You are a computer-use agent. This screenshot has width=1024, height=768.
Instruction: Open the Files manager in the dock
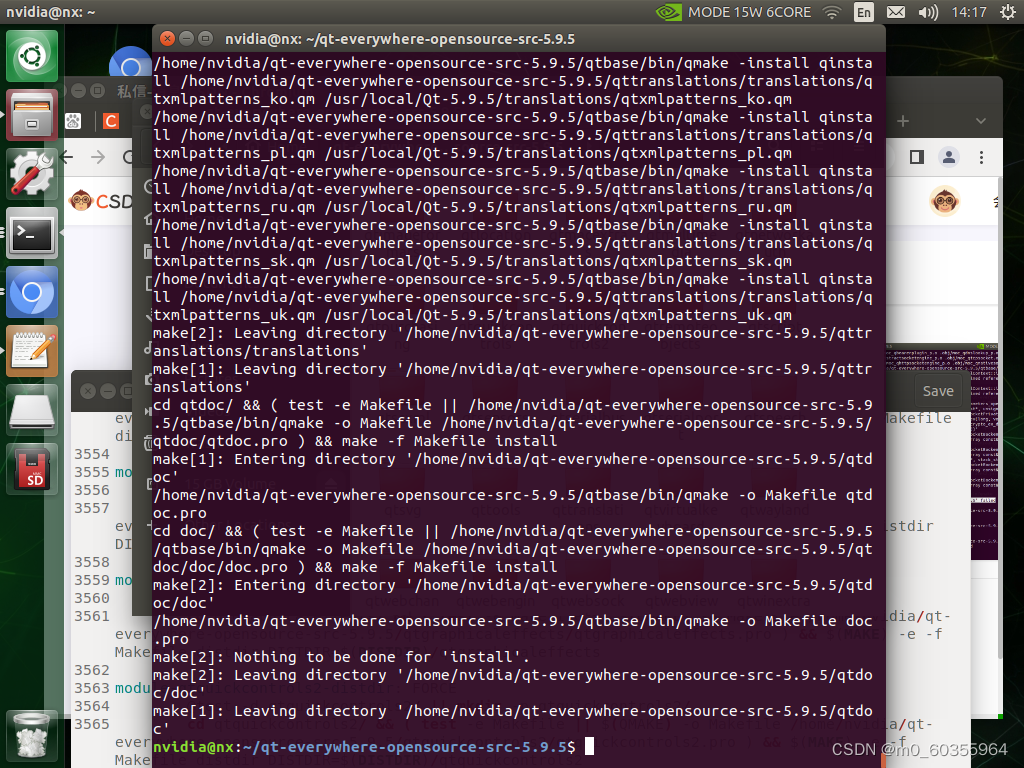click(31, 116)
